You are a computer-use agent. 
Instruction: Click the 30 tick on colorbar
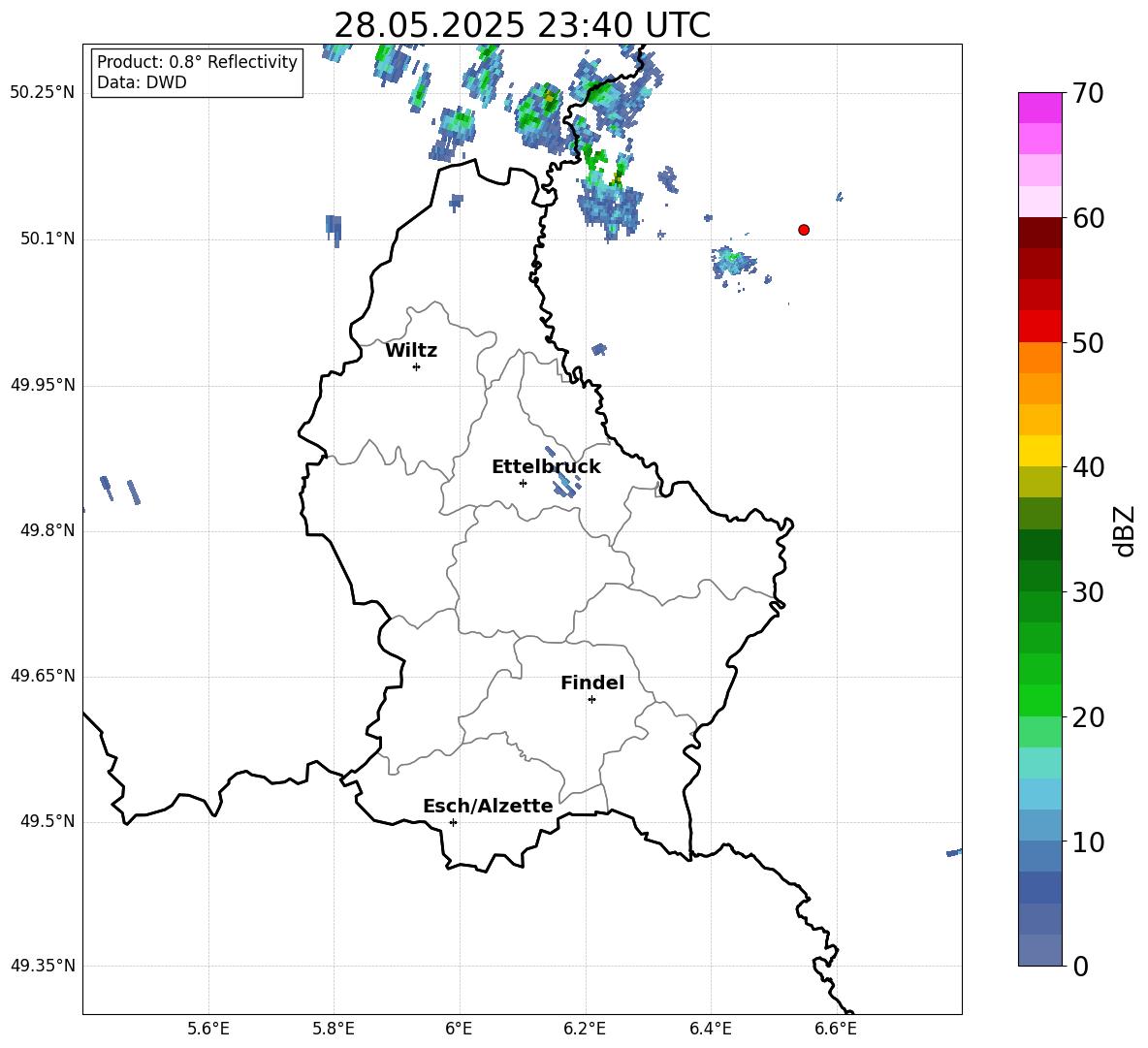tap(1088, 591)
